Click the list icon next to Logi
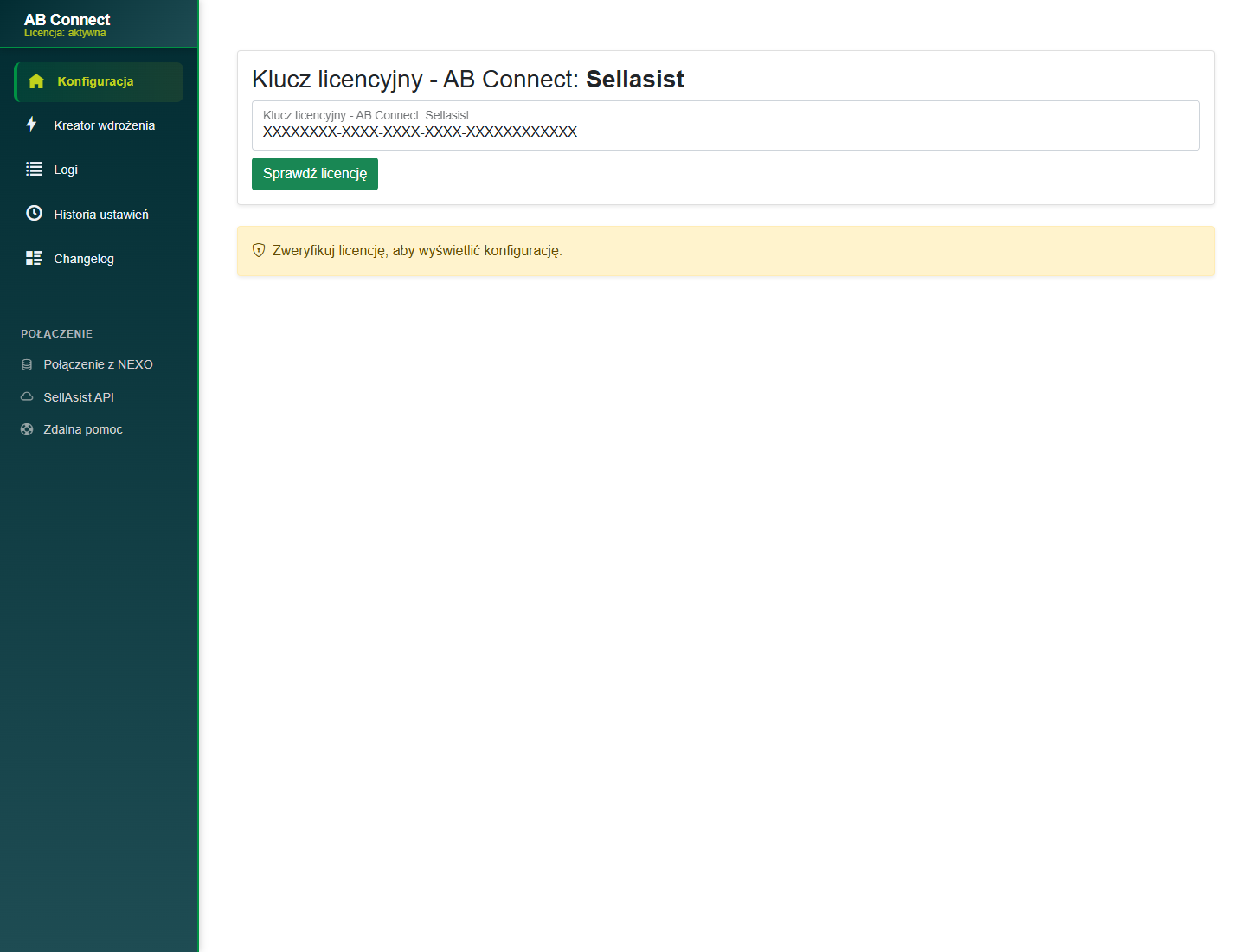Viewport: 1246px width, 952px height. (x=34, y=169)
